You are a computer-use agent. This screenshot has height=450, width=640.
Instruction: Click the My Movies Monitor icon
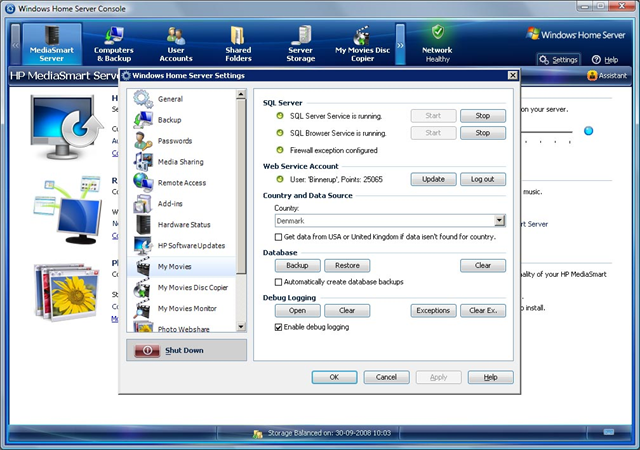point(143,308)
